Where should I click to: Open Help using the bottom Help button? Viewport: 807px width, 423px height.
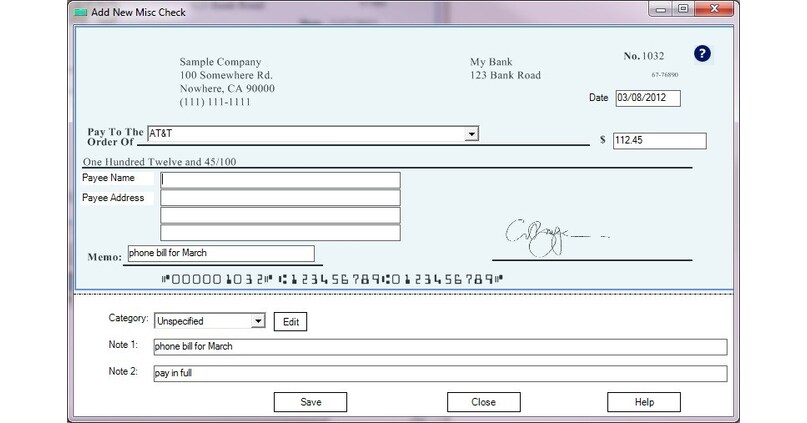coord(644,402)
